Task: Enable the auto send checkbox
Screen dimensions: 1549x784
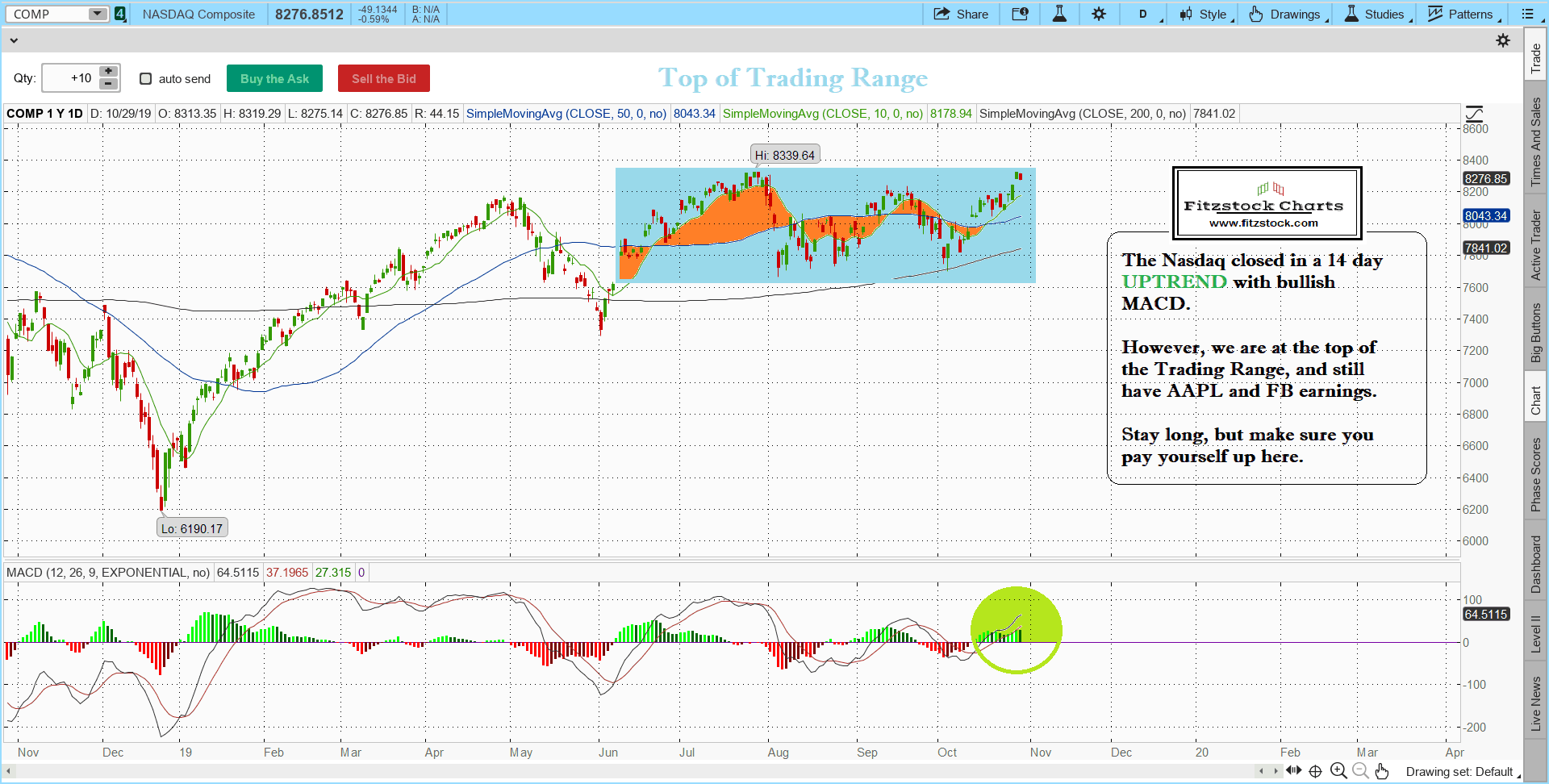Action: 146,79
